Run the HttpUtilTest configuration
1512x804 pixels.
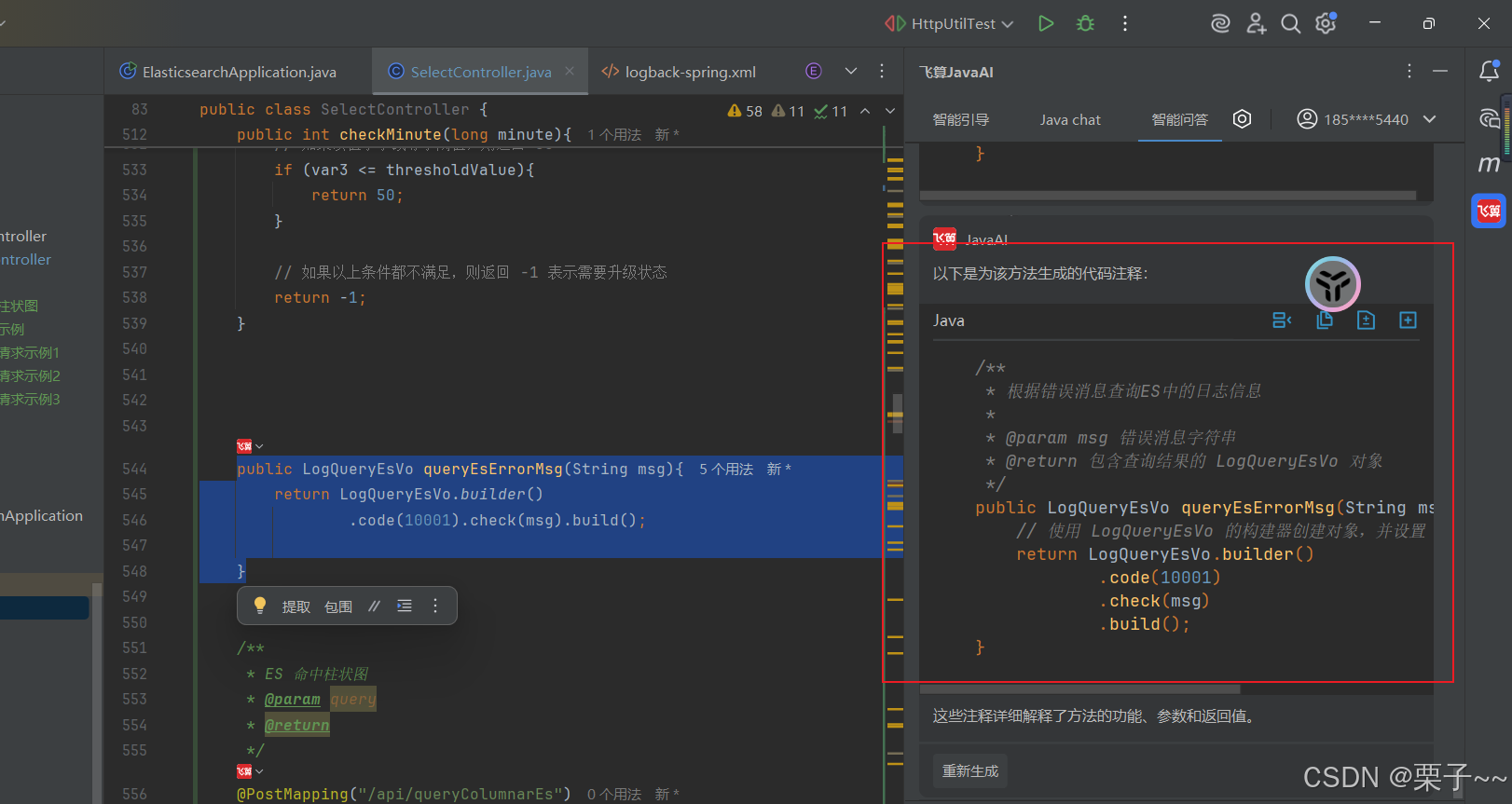click(x=1046, y=23)
